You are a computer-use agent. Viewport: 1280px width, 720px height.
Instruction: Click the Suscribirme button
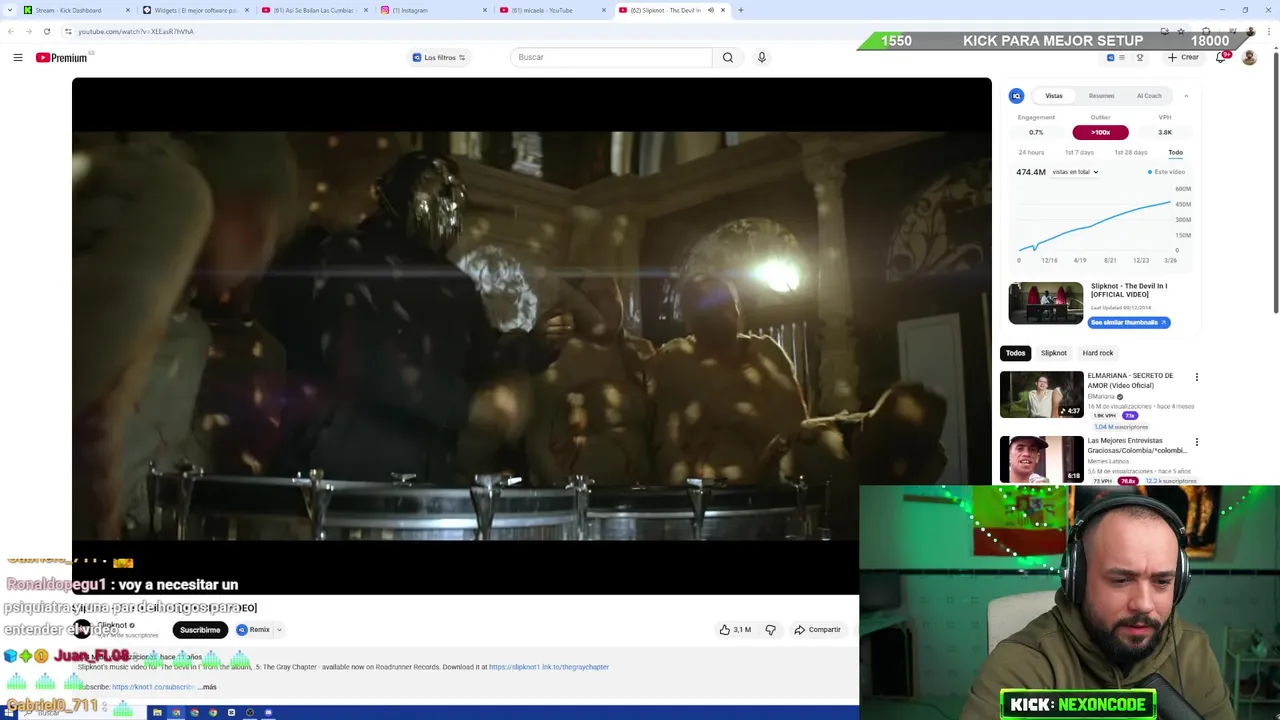(x=200, y=630)
